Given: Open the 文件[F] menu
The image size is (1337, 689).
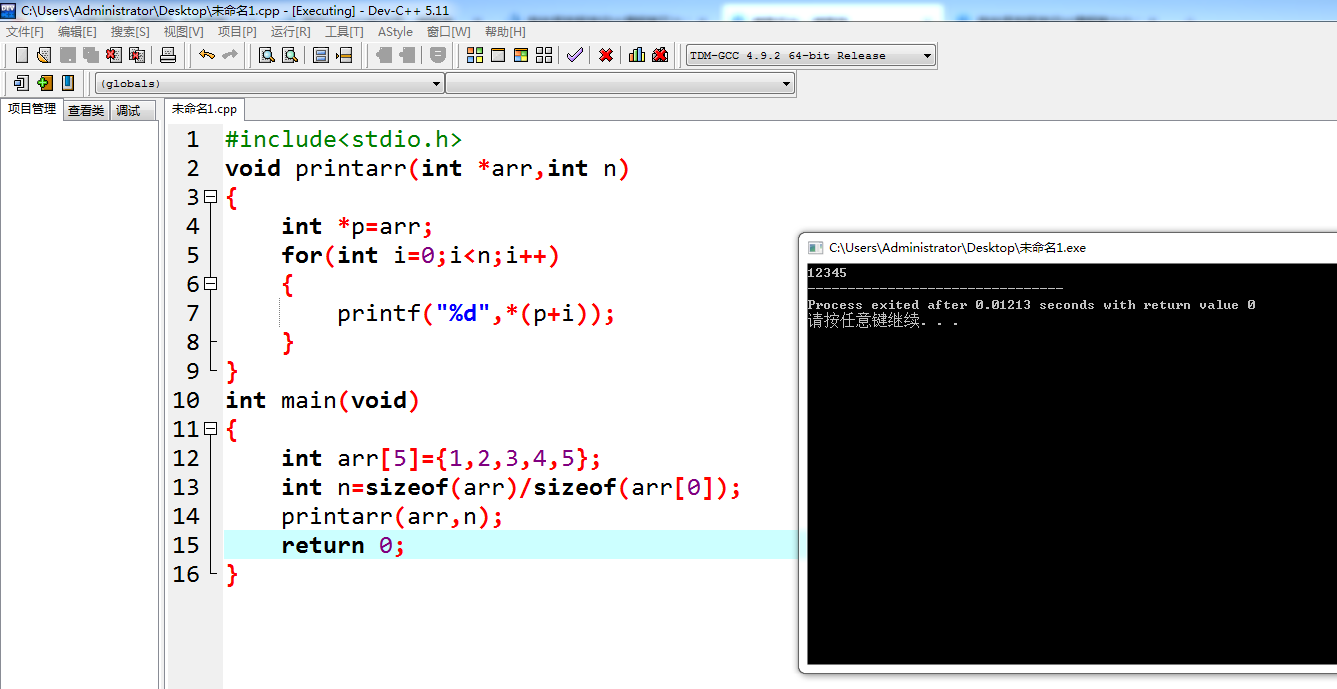Looking at the screenshot, I should point(25,32).
